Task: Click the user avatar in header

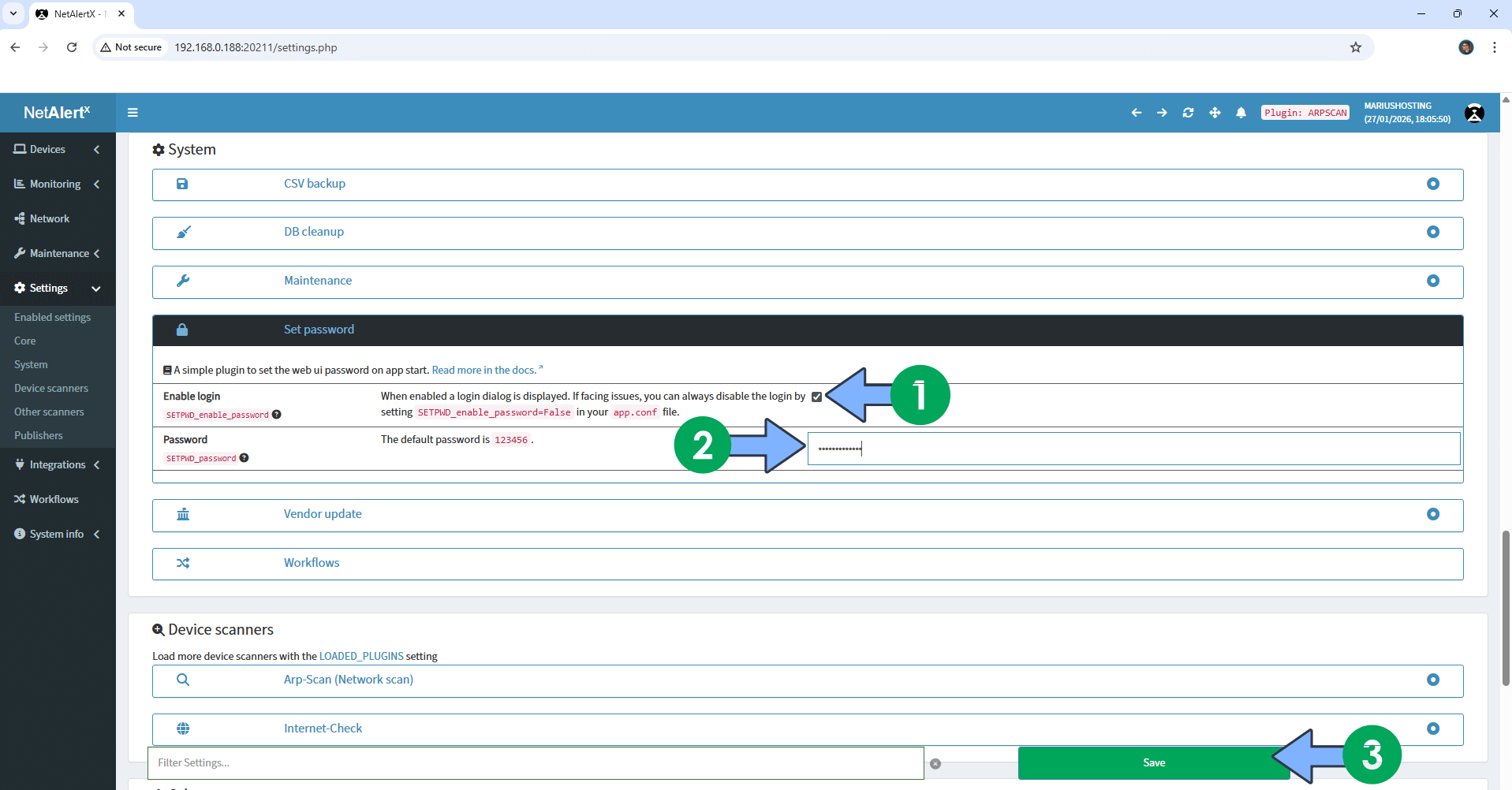Action: pyautogui.click(x=1473, y=113)
